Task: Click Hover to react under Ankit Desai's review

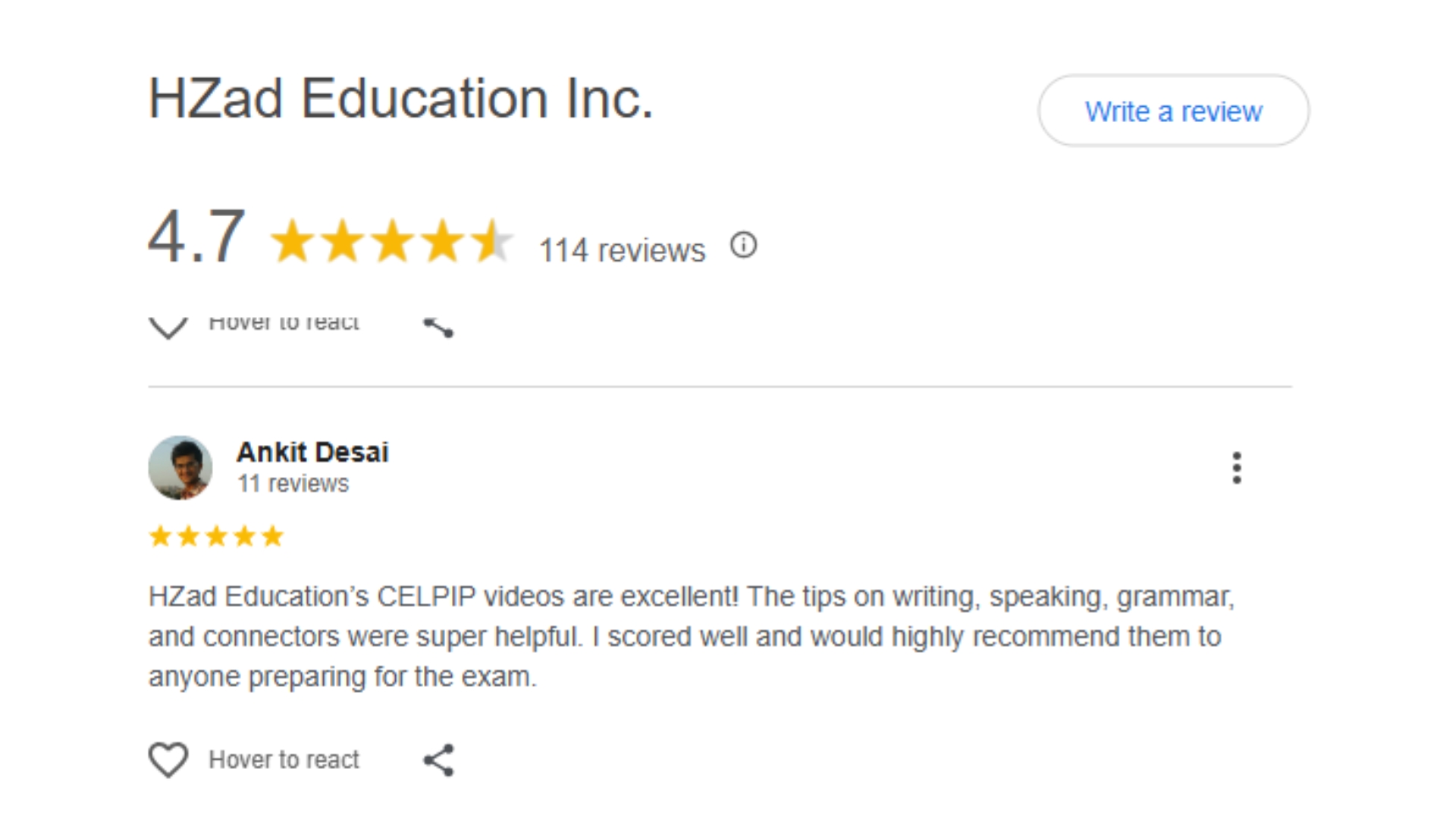Action: click(284, 760)
